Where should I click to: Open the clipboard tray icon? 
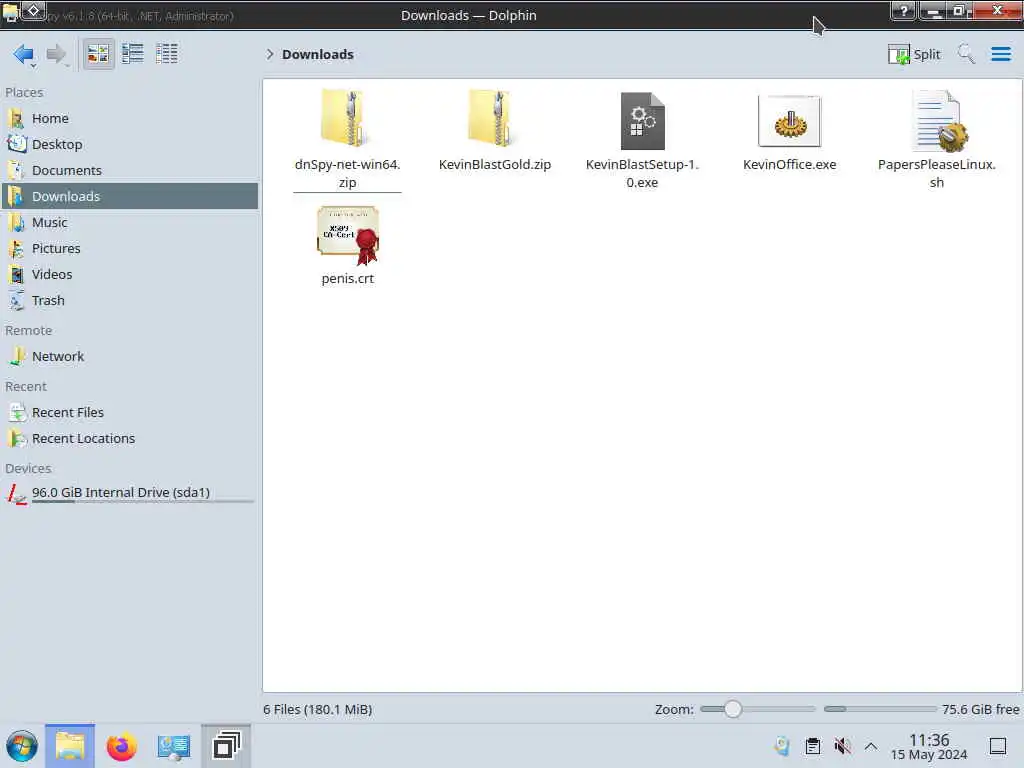click(812, 746)
